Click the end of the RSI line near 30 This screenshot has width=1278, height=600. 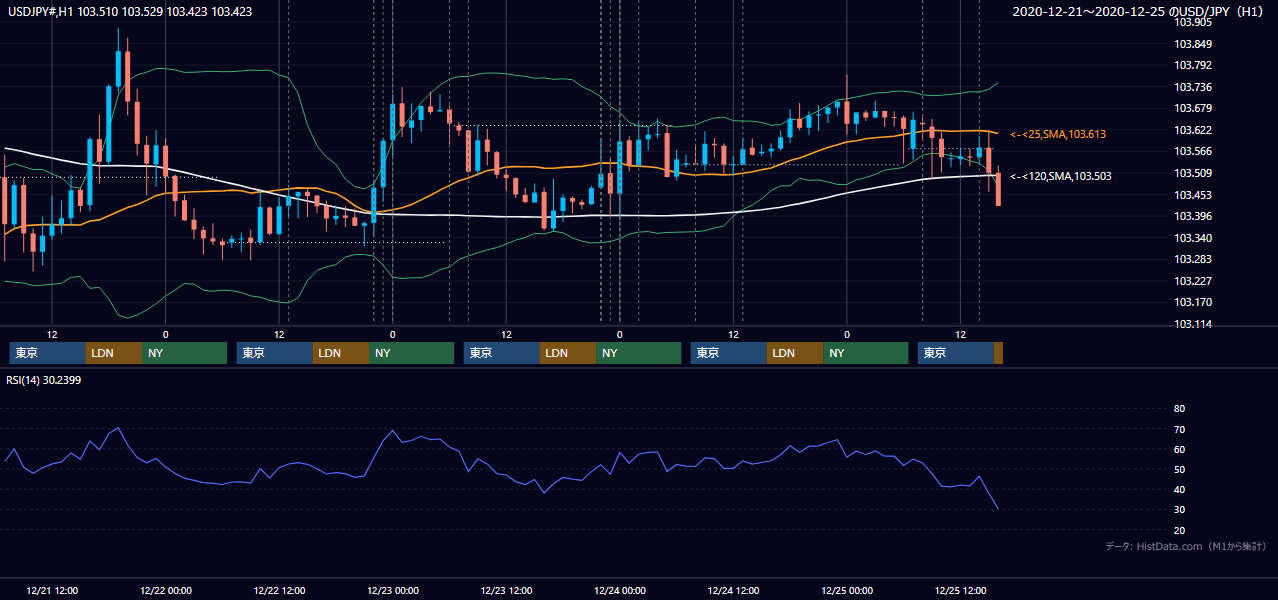(x=997, y=508)
